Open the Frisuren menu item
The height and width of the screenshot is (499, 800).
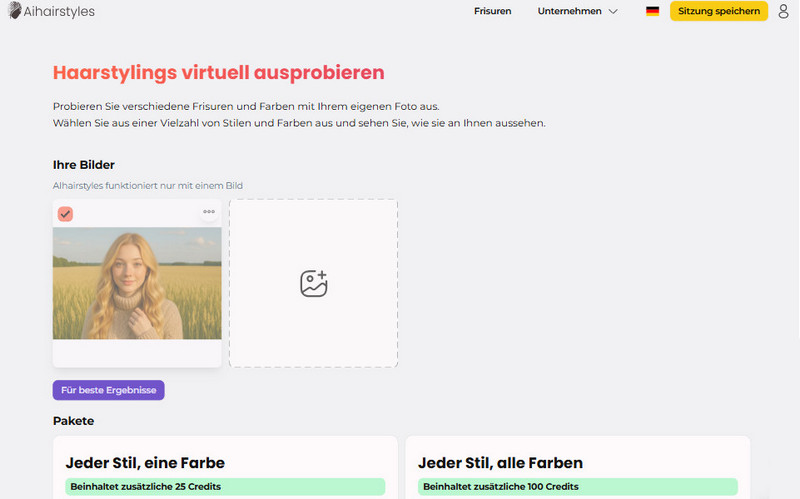point(492,11)
